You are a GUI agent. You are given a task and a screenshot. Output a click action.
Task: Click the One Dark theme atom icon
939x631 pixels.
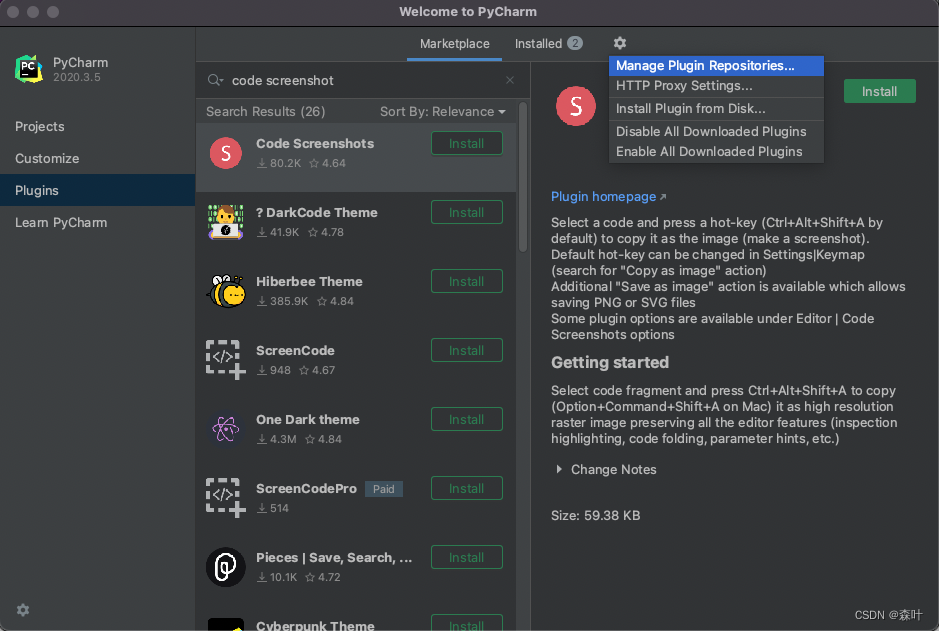pyautogui.click(x=226, y=429)
